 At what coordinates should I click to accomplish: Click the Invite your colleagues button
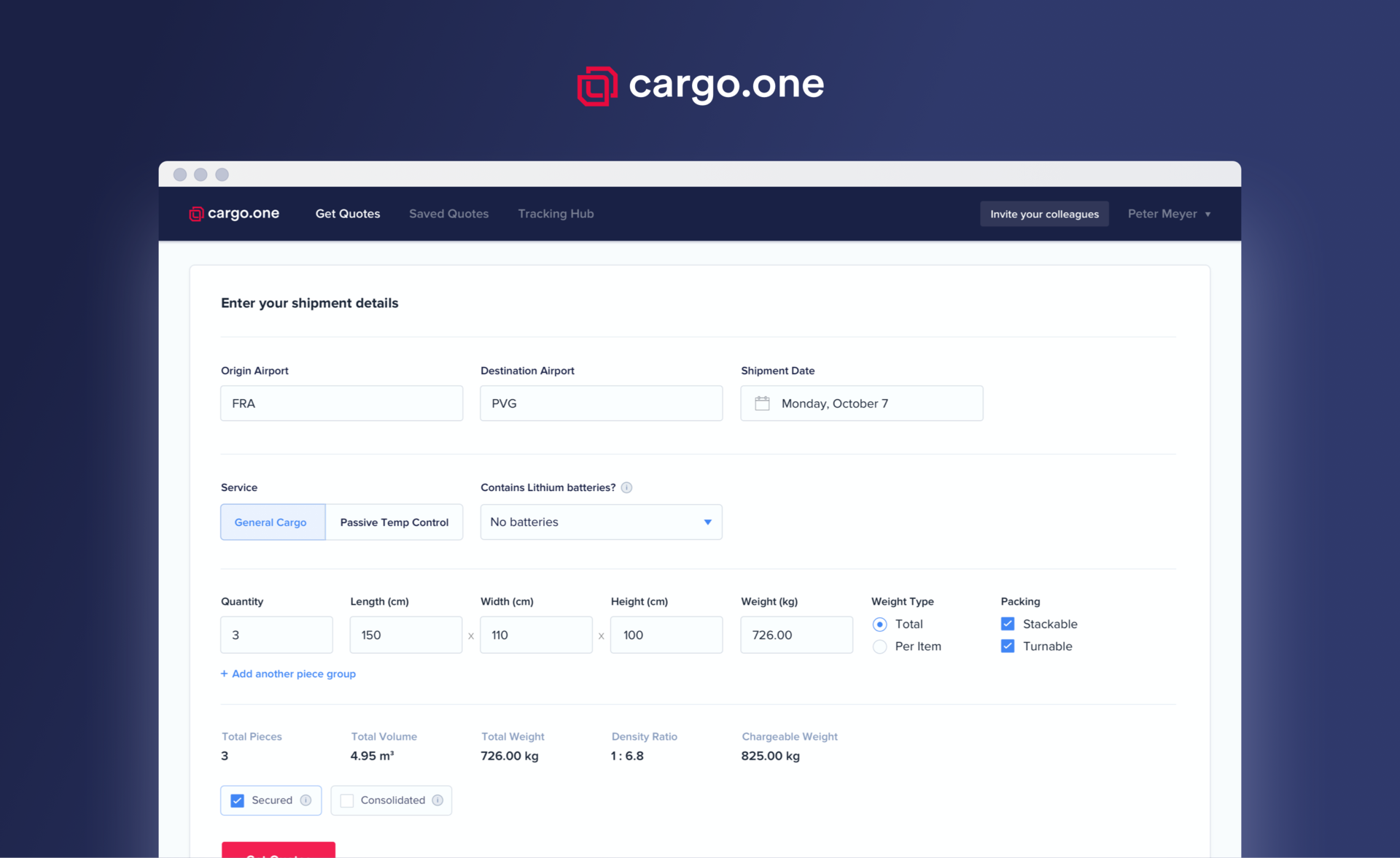coord(1044,214)
